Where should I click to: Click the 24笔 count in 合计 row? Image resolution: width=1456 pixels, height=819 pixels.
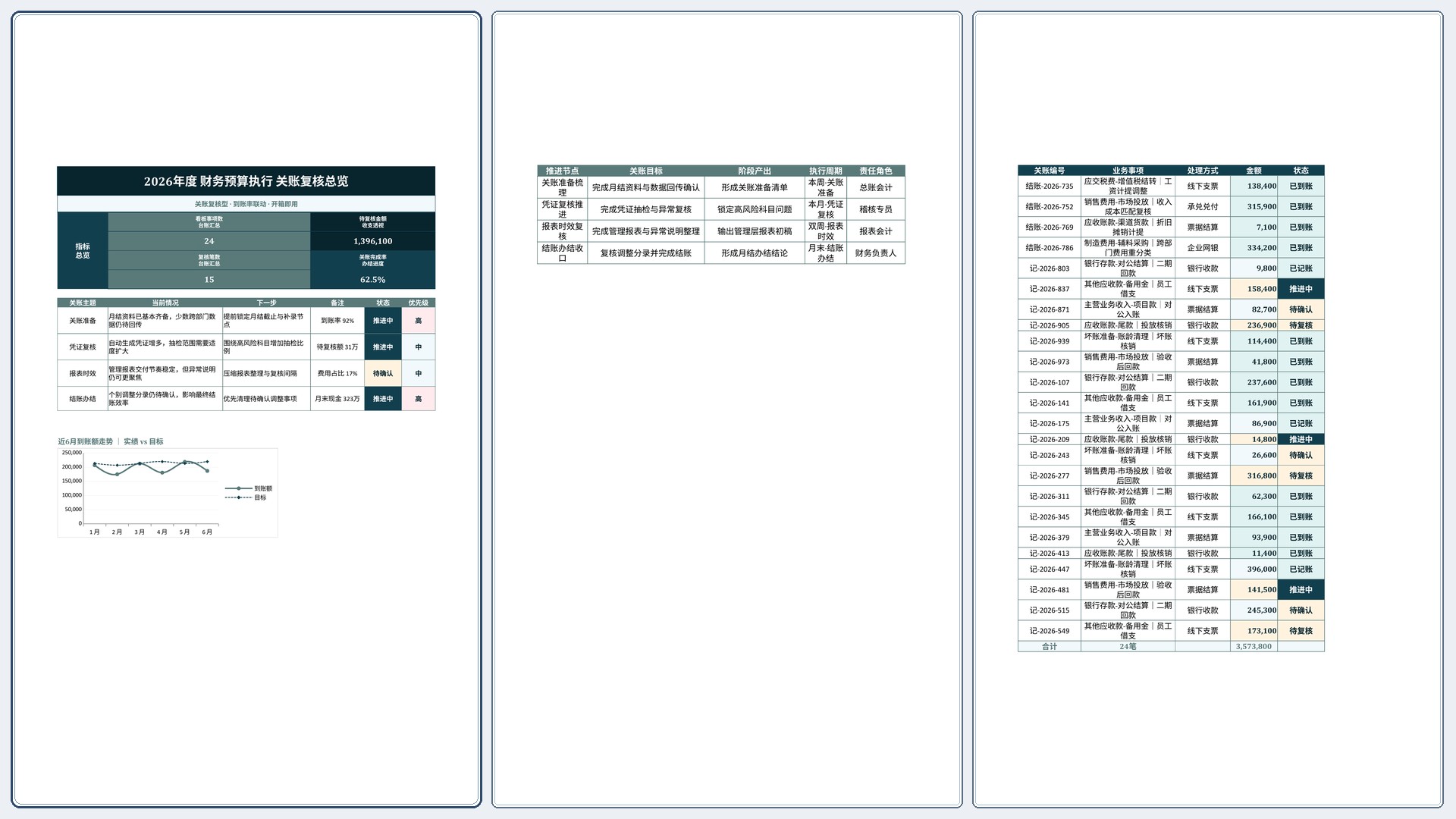tap(1128, 647)
